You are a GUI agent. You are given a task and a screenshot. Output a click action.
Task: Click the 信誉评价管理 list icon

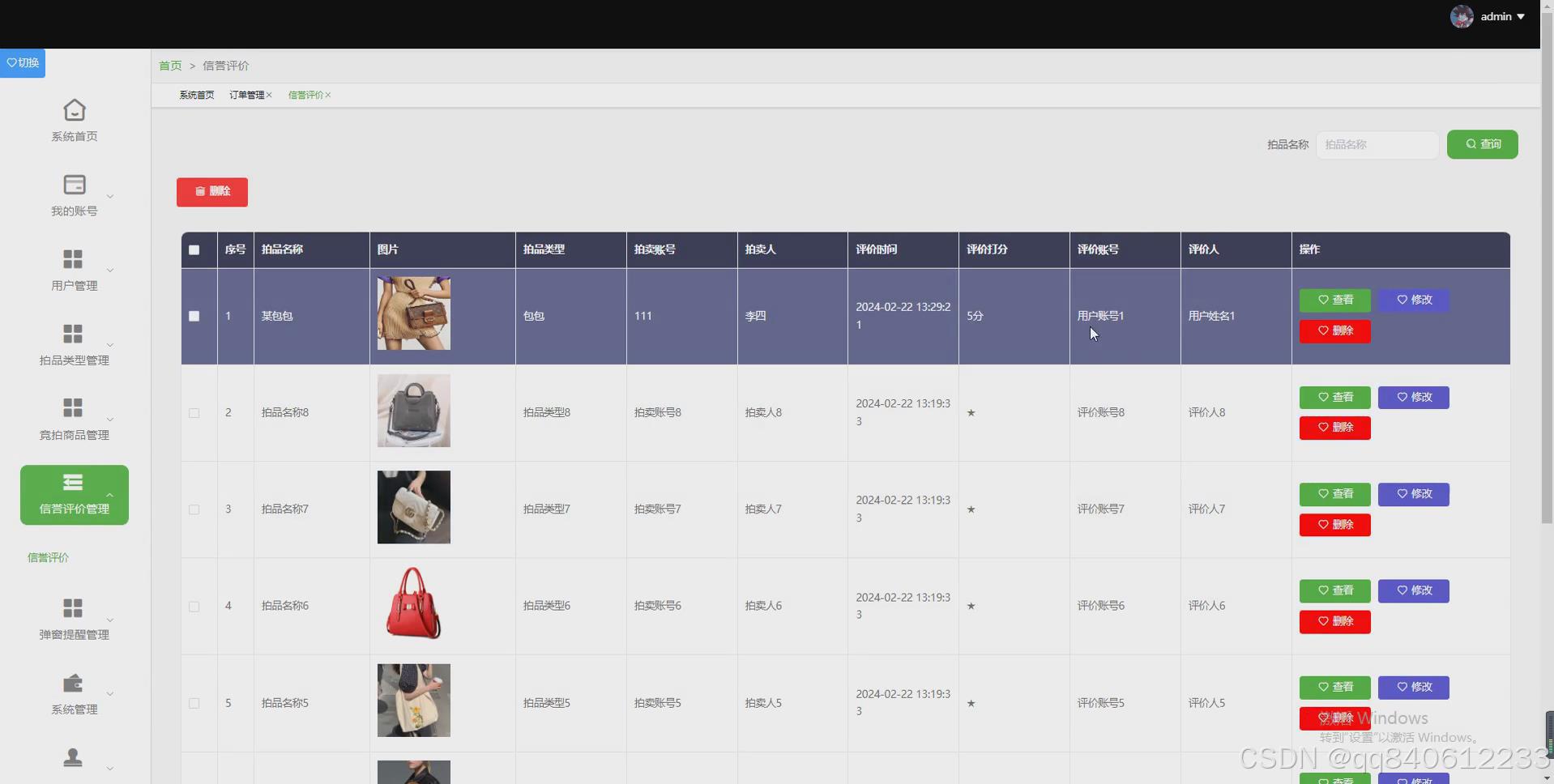click(x=73, y=483)
